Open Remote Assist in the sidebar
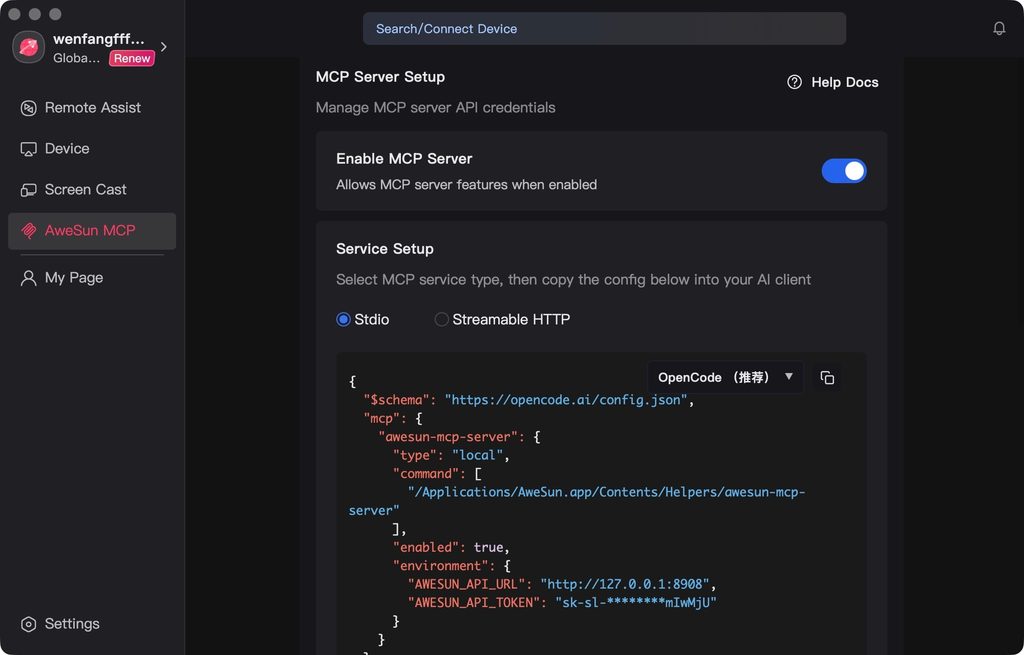Image resolution: width=1024 pixels, height=655 pixels. (x=92, y=108)
